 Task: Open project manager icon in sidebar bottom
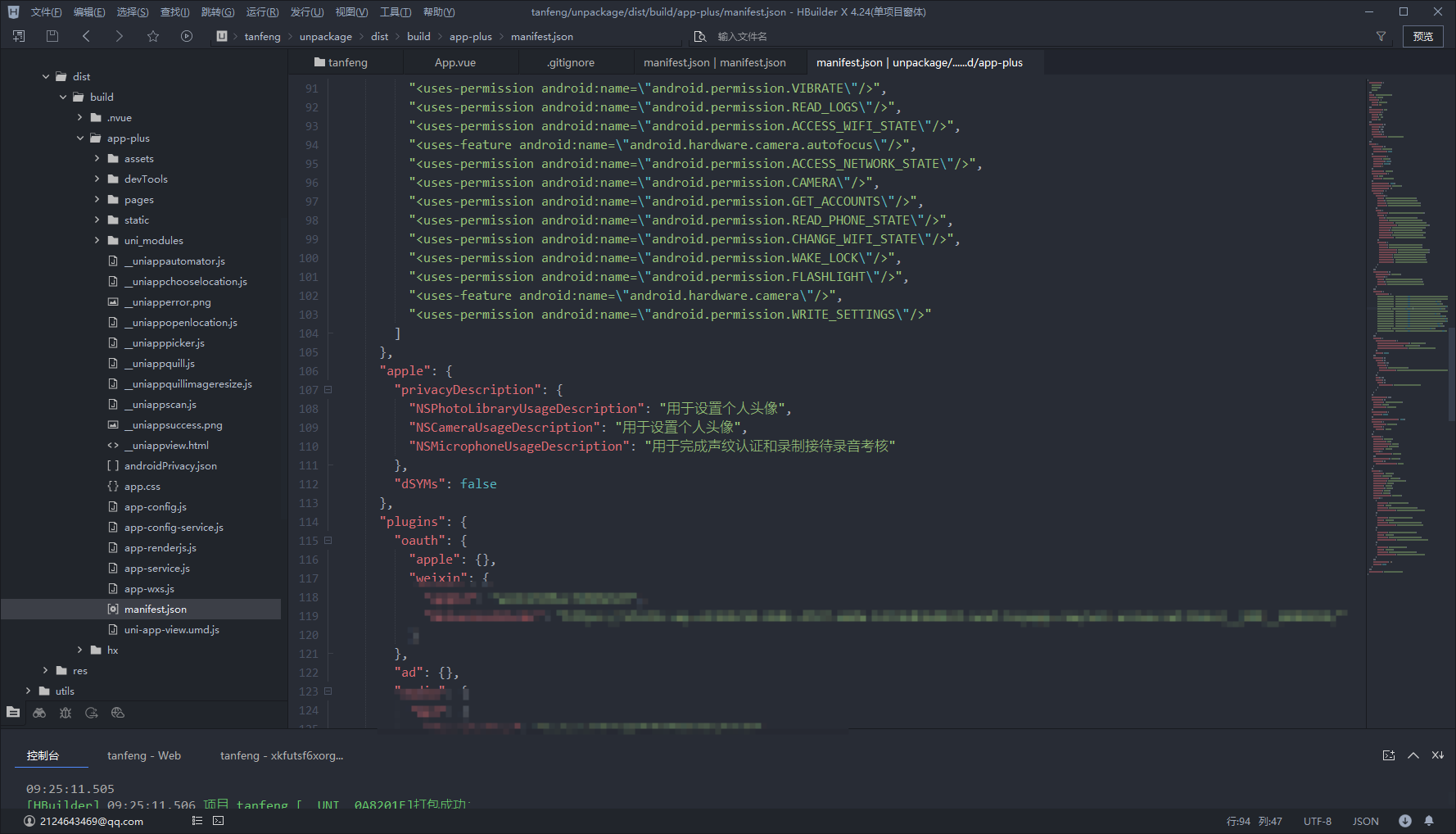[x=13, y=712]
